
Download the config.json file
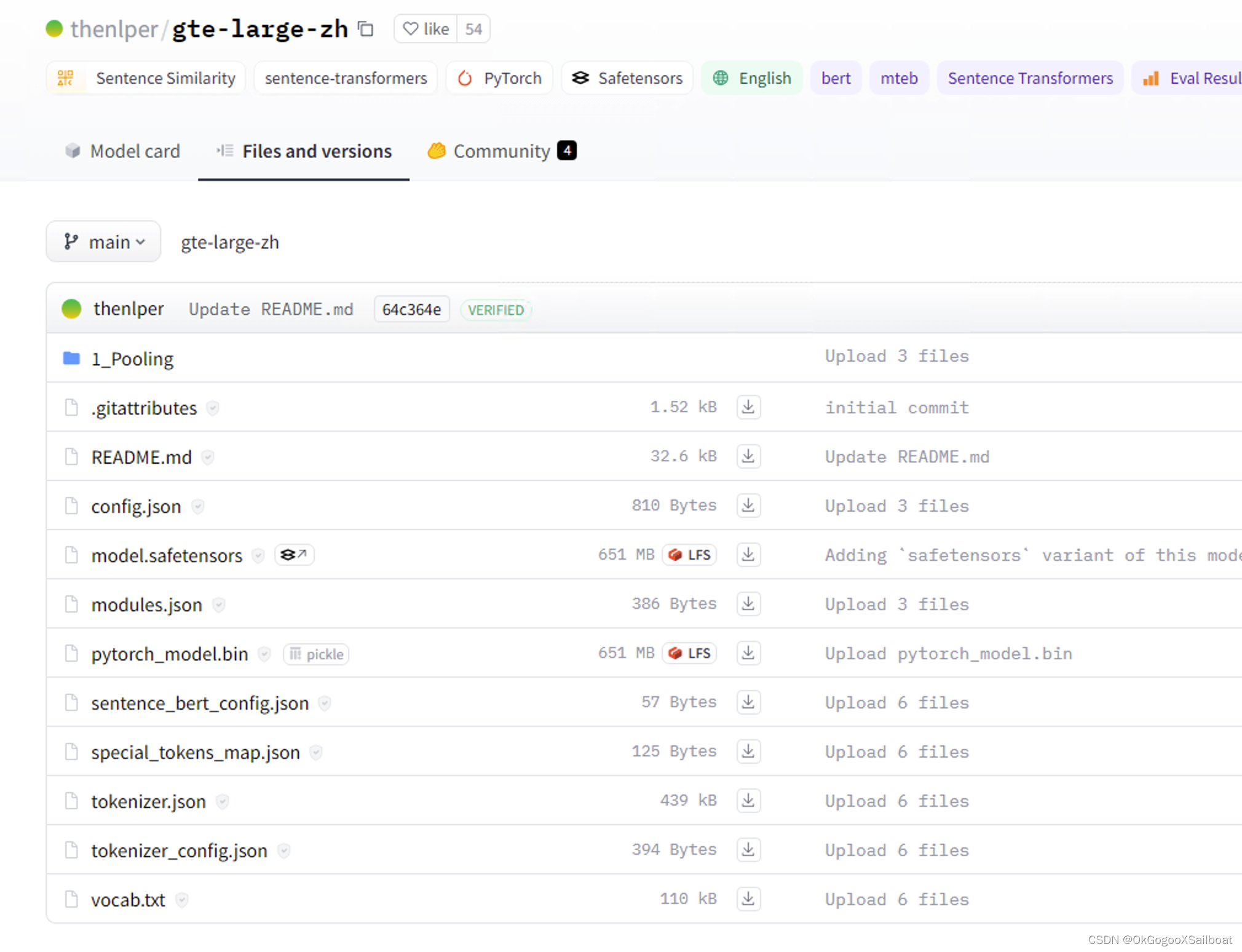coord(748,506)
